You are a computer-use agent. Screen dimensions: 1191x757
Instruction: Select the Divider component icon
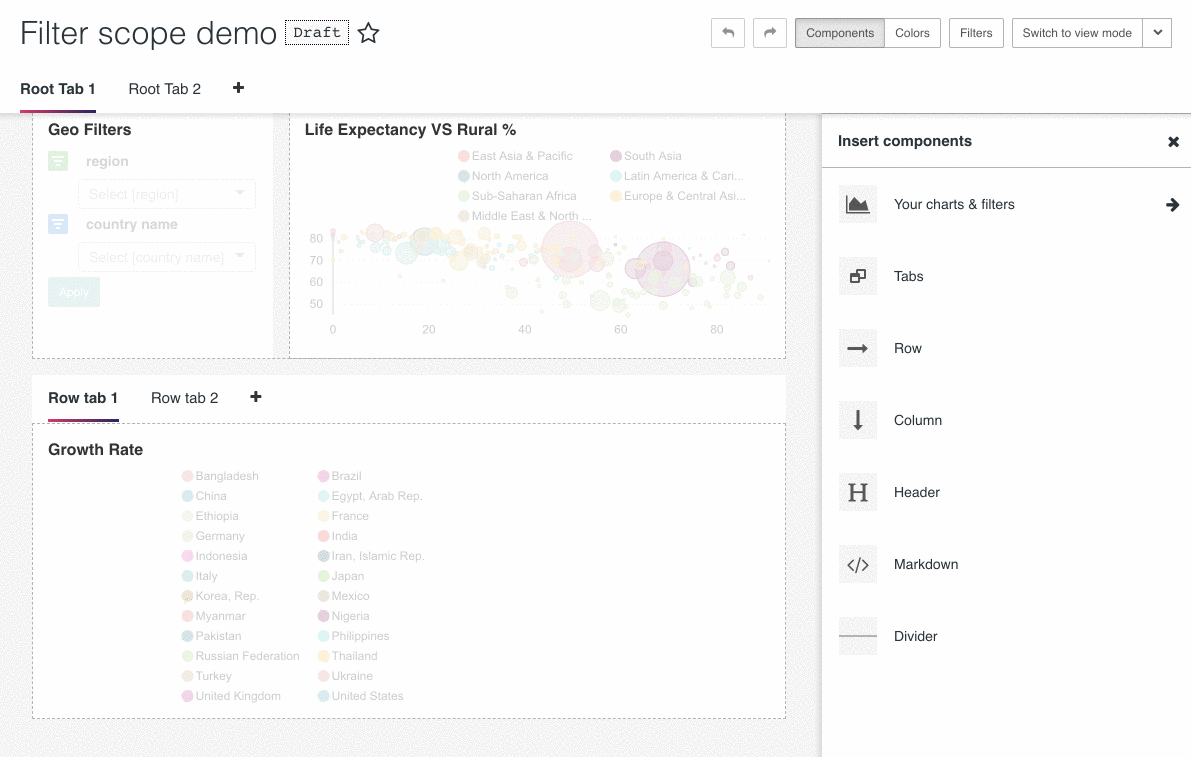point(858,636)
